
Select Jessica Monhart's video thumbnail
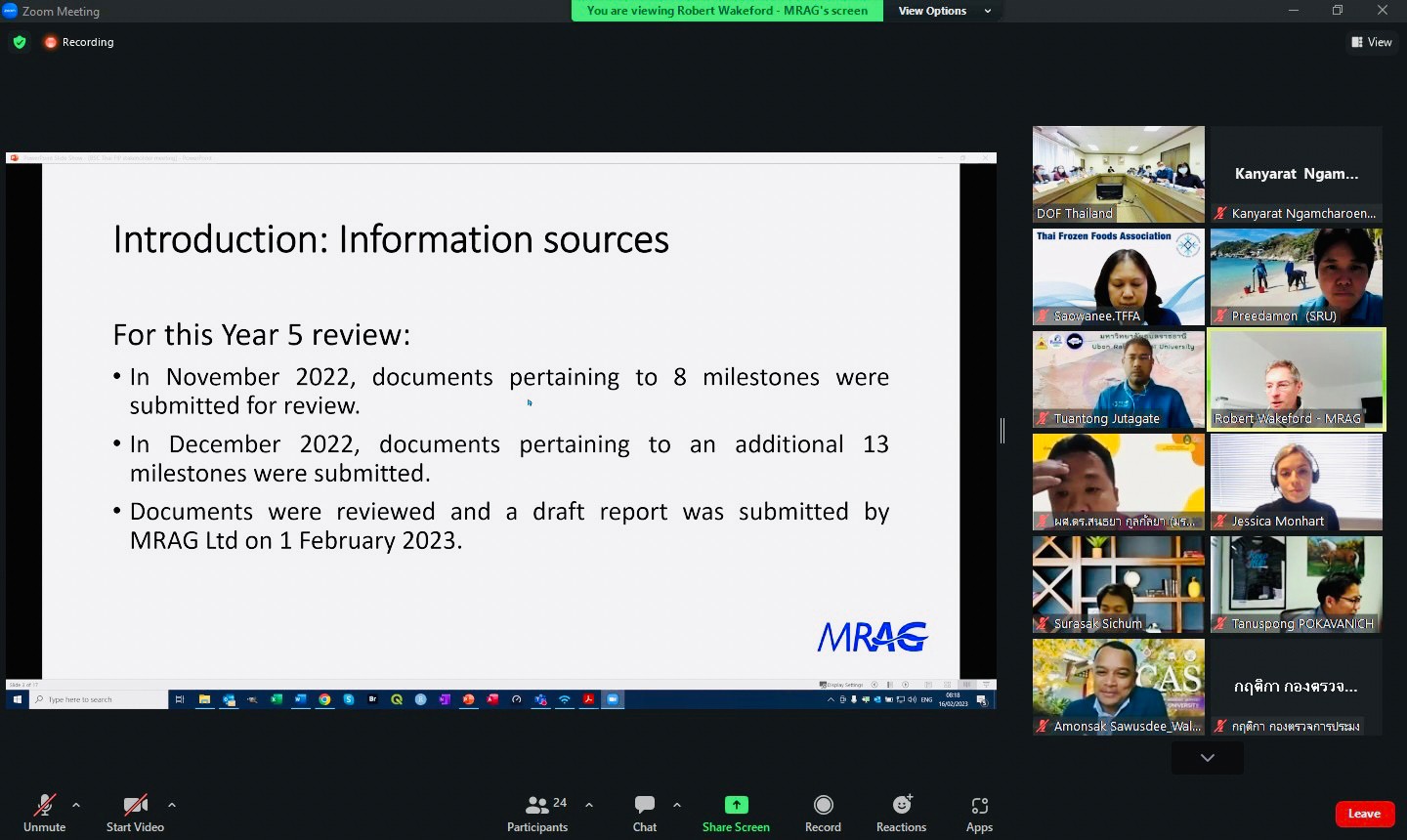coord(1297,482)
